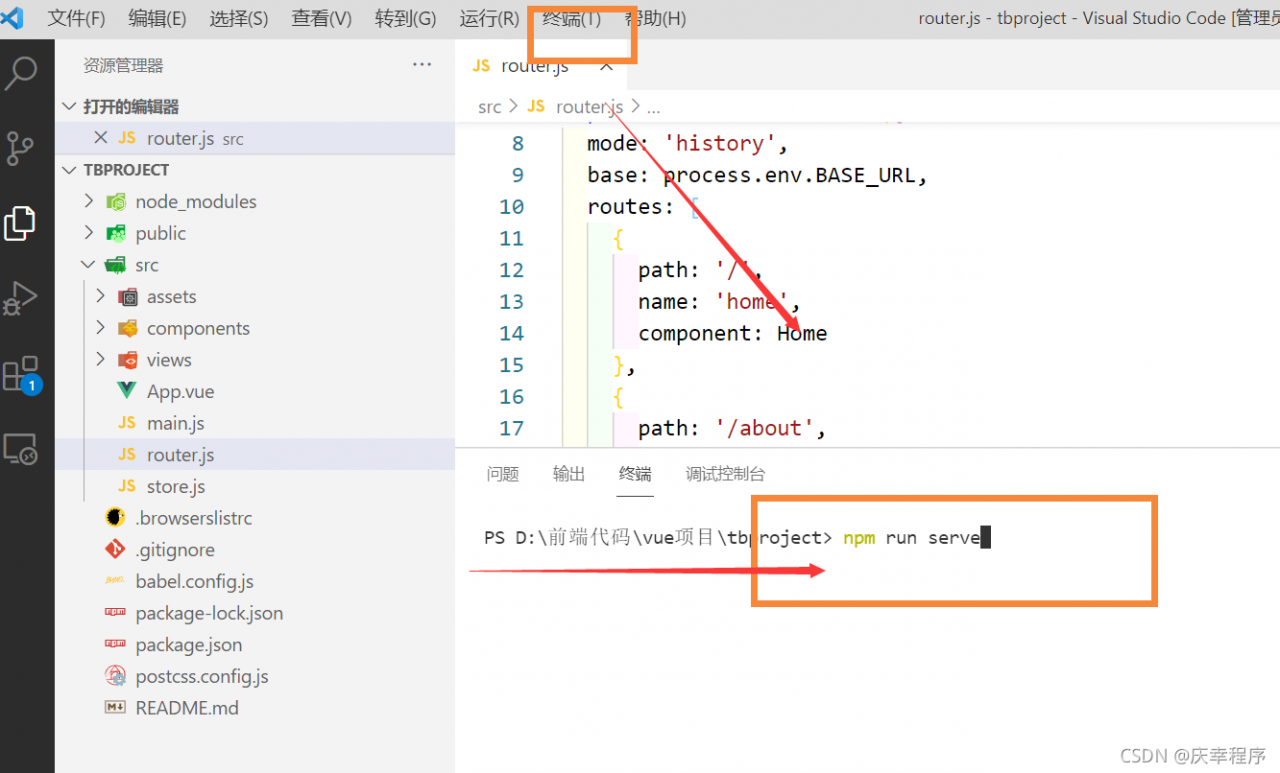Click the node_modules folder icon
Screen dimensions: 1280x773
click(x=116, y=201)
